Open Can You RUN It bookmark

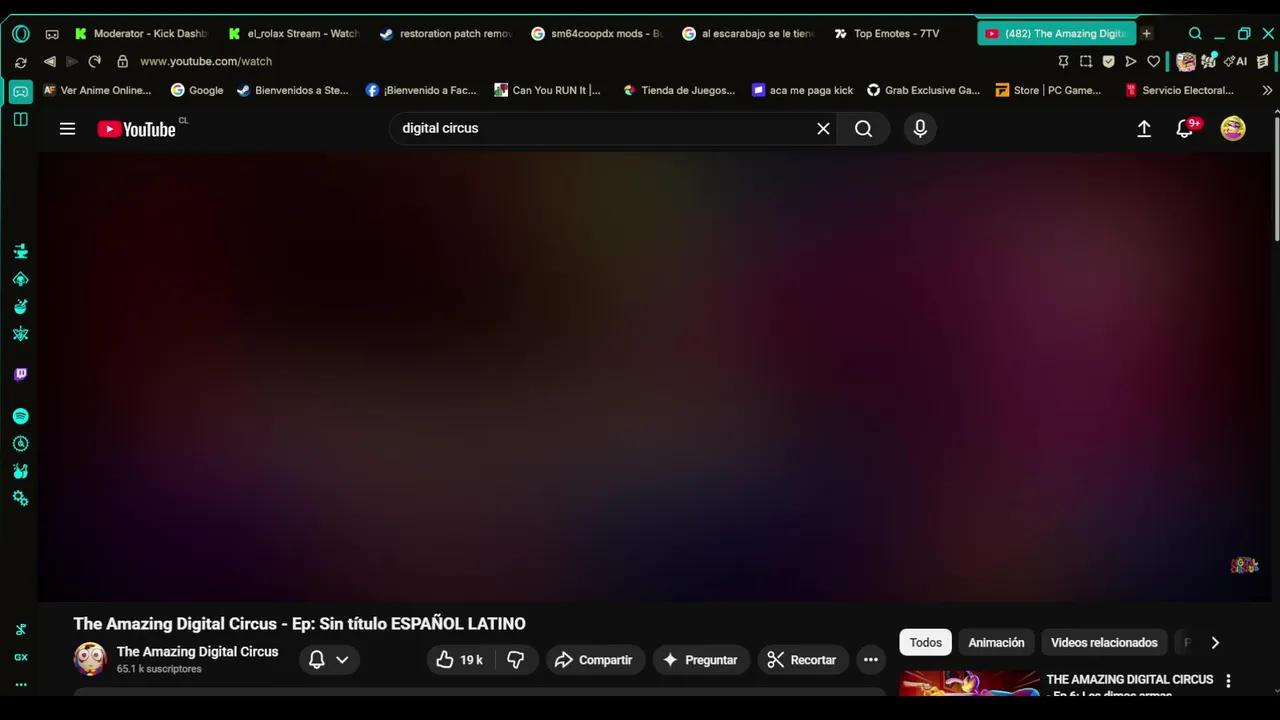click(x=547, y=90)
